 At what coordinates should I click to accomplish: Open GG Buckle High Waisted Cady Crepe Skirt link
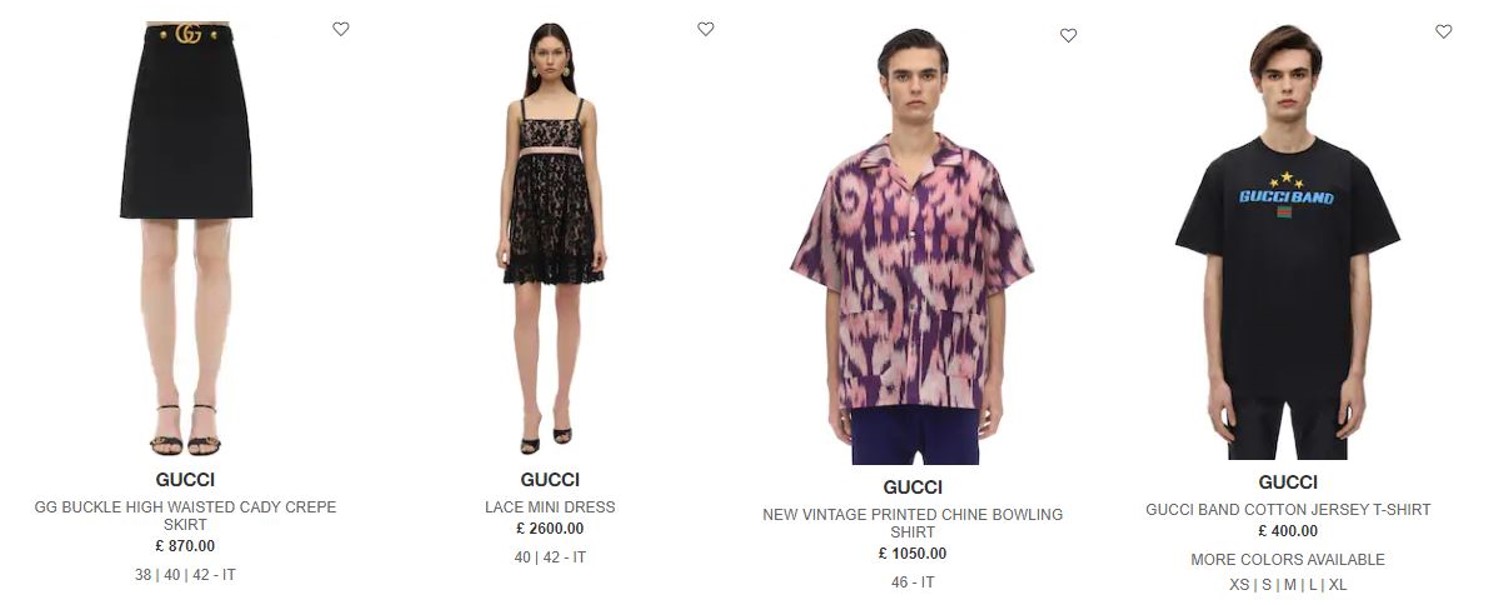point(186,515)
